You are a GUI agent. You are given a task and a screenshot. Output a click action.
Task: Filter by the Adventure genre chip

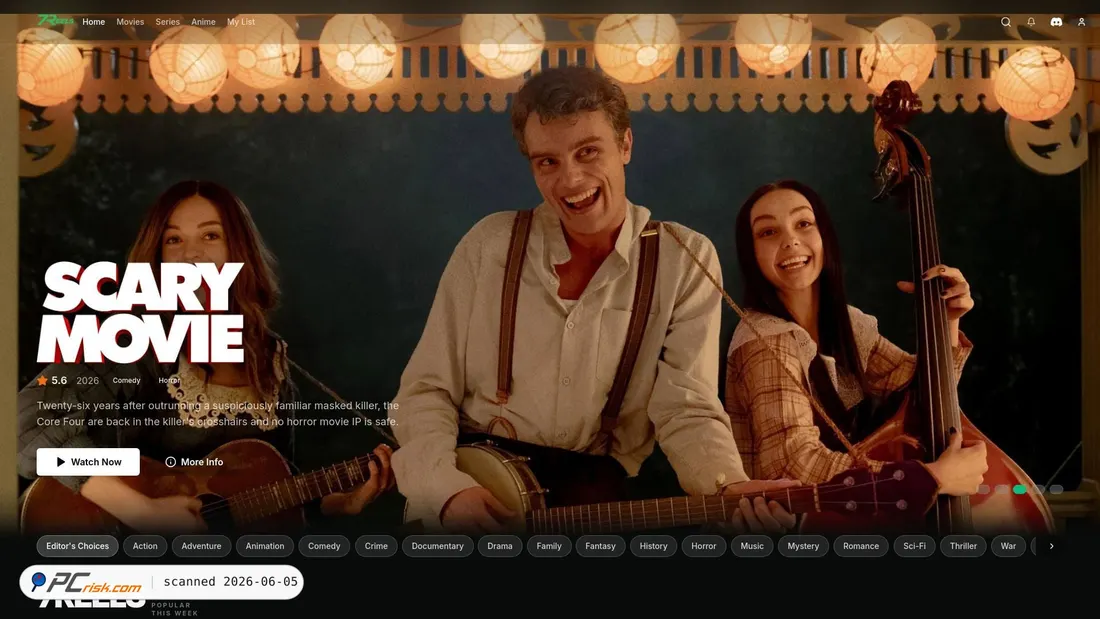tap(201, 546)
